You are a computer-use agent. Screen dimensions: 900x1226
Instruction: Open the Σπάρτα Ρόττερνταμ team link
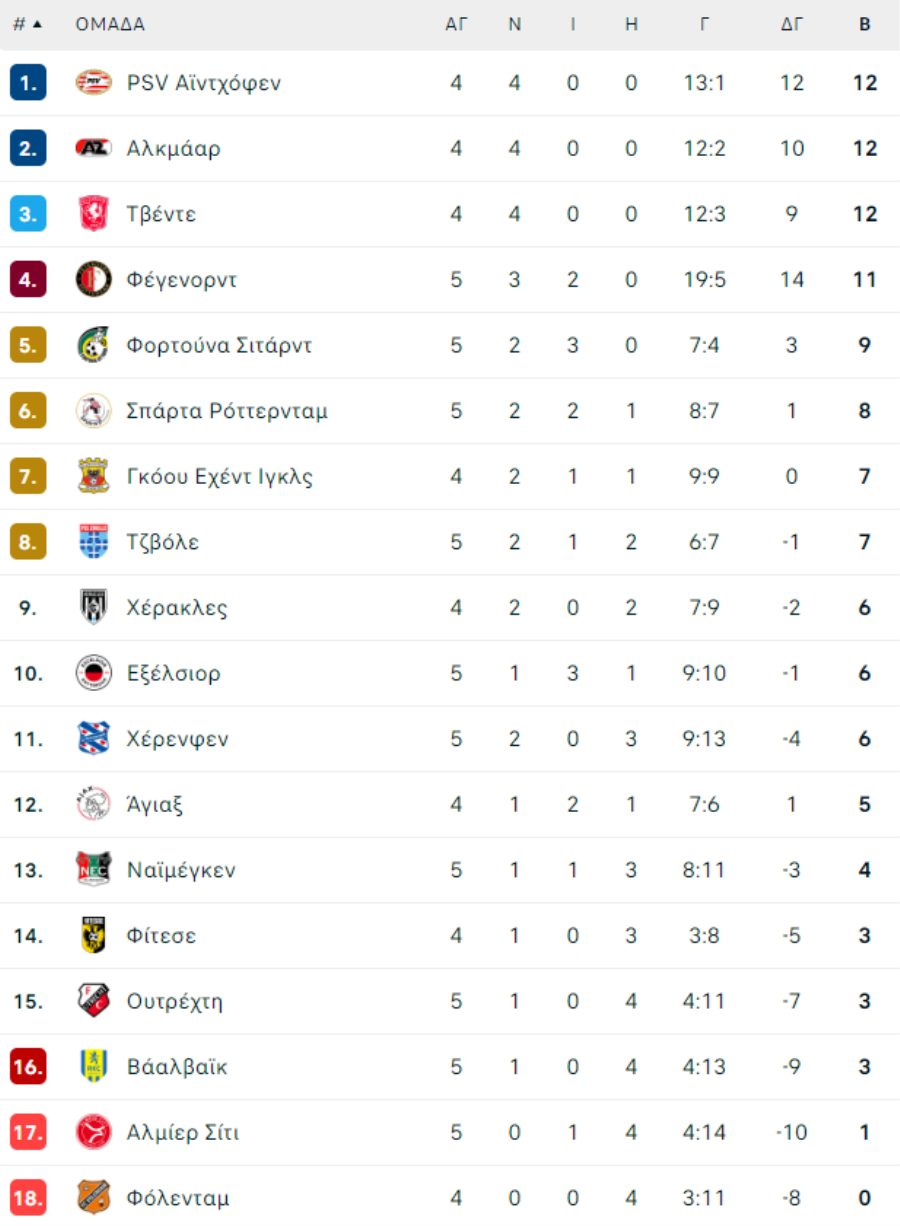(227, 411)
